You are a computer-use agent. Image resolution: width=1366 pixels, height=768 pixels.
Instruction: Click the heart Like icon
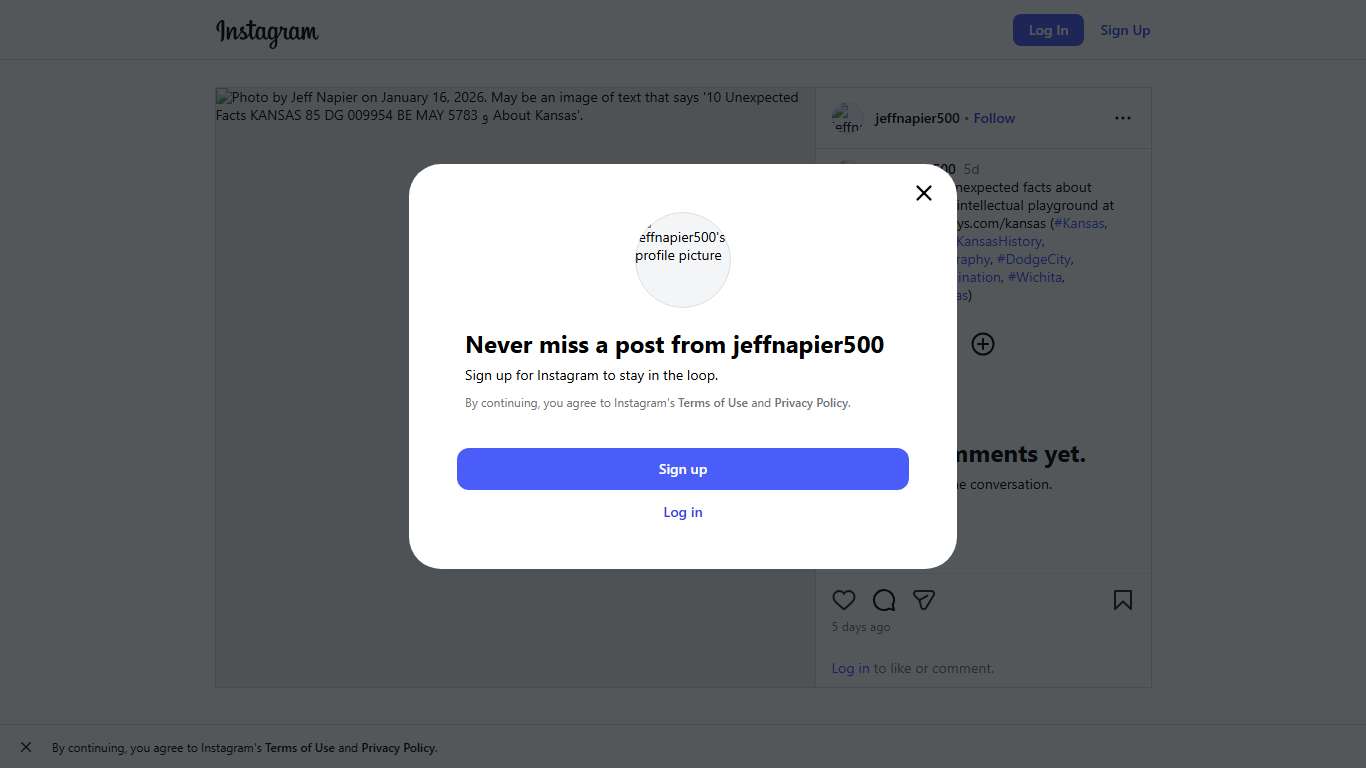[844, 600]
